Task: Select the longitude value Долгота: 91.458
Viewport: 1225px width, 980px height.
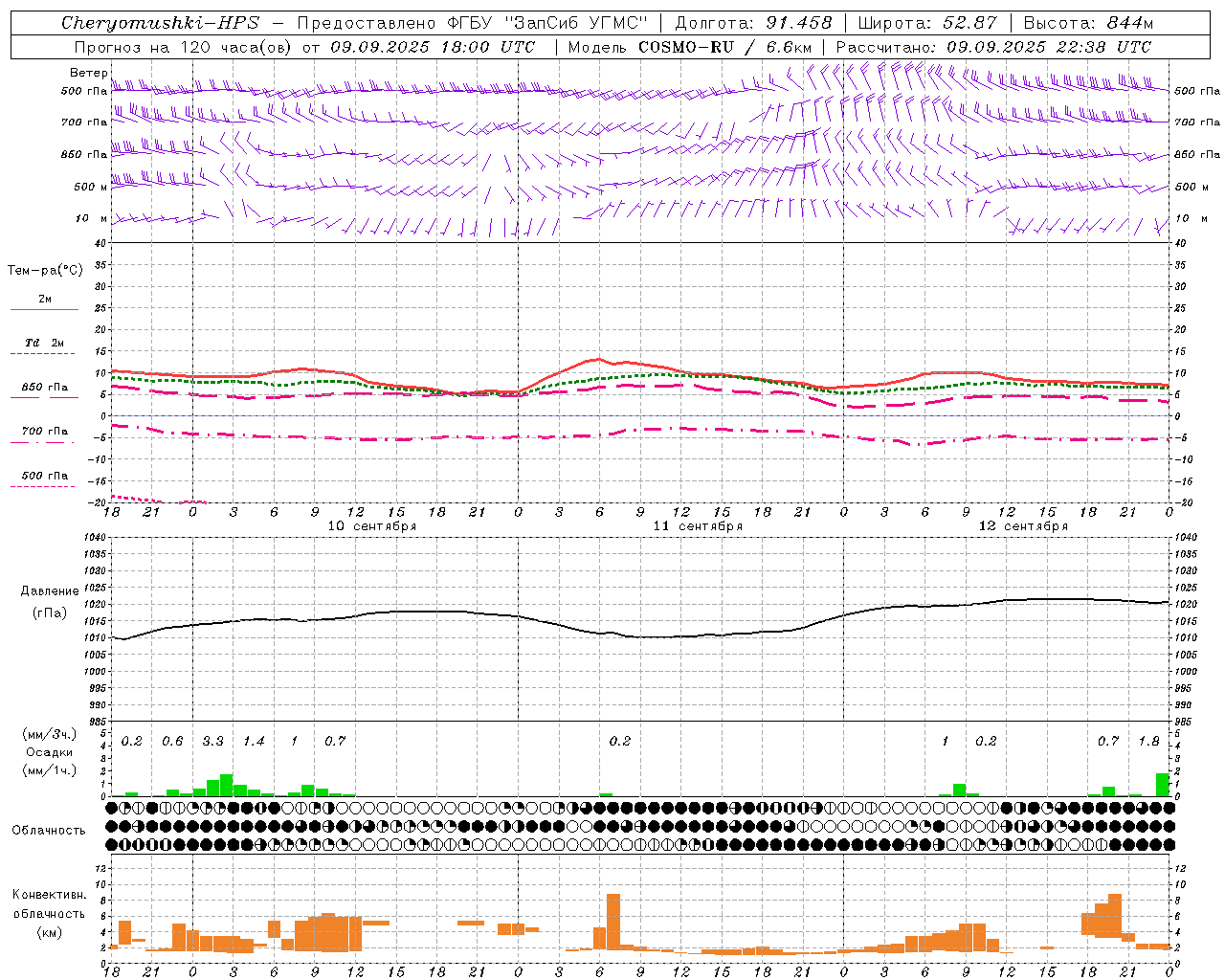Action: (753, 23)
